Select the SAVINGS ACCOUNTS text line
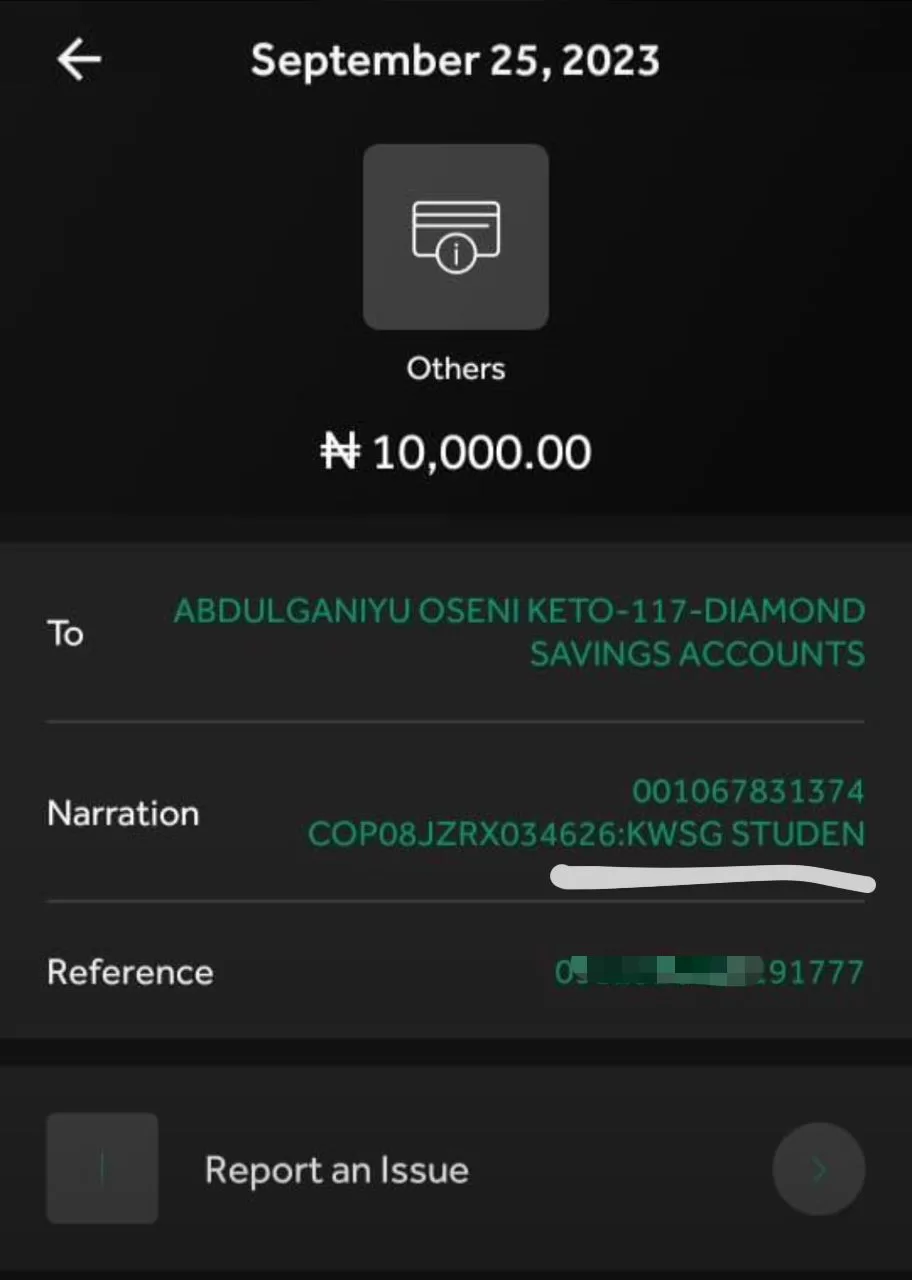The height and width of the screenshot is (1280, 912). click(x=697, y=654)
